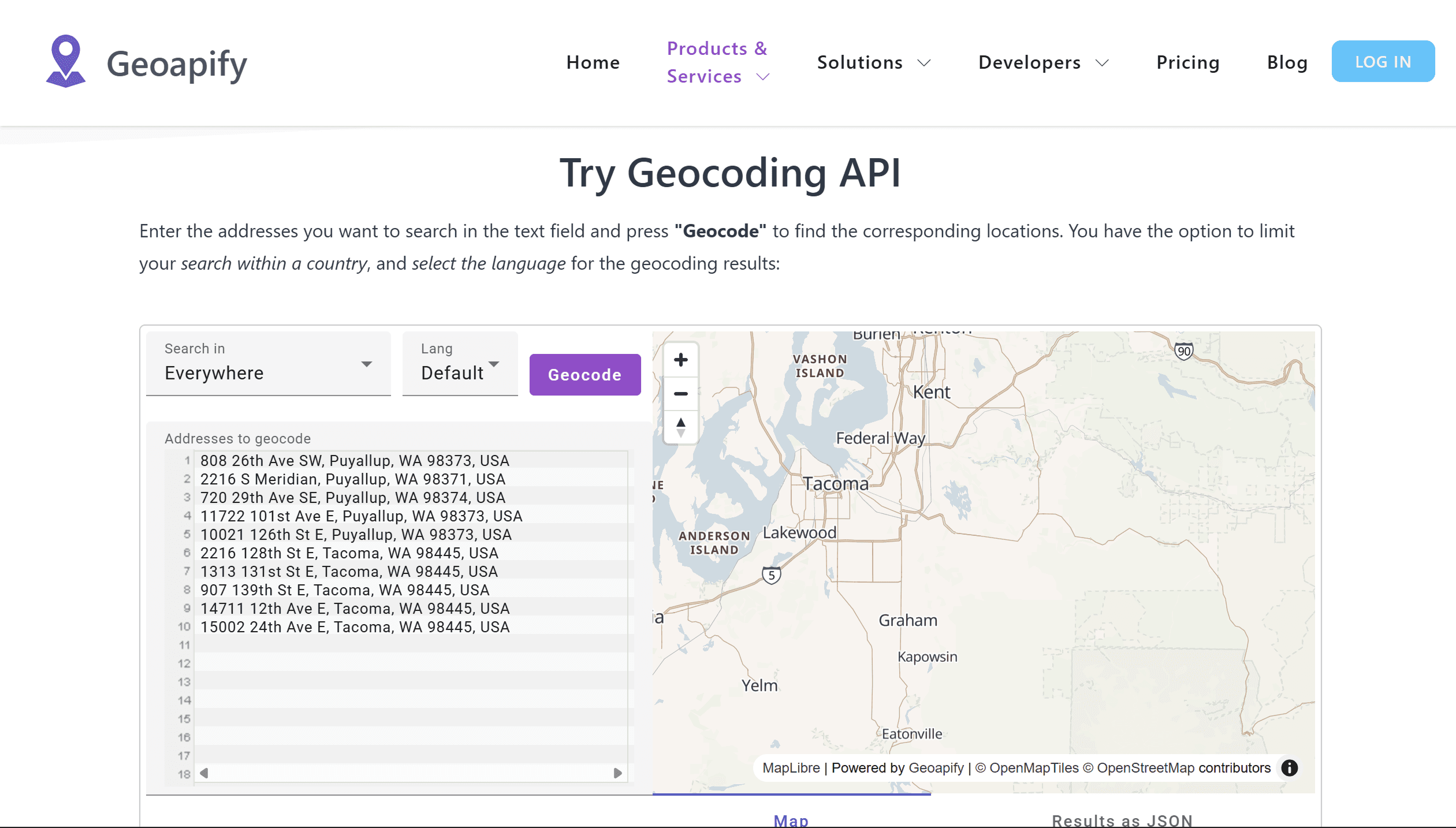Reset map bearing with compass icon
This screenshot has height=828, width=1456.
point(681,427)
